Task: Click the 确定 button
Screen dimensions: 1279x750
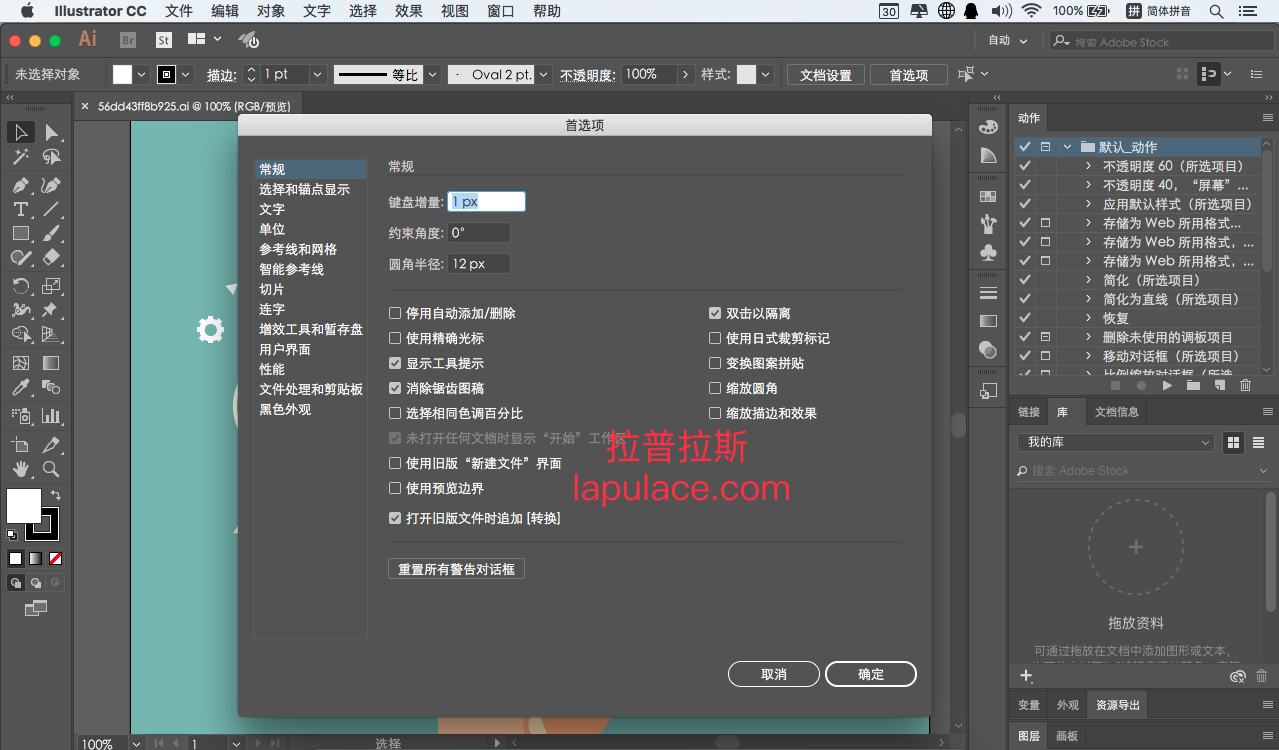Action: tap(871, 674)
